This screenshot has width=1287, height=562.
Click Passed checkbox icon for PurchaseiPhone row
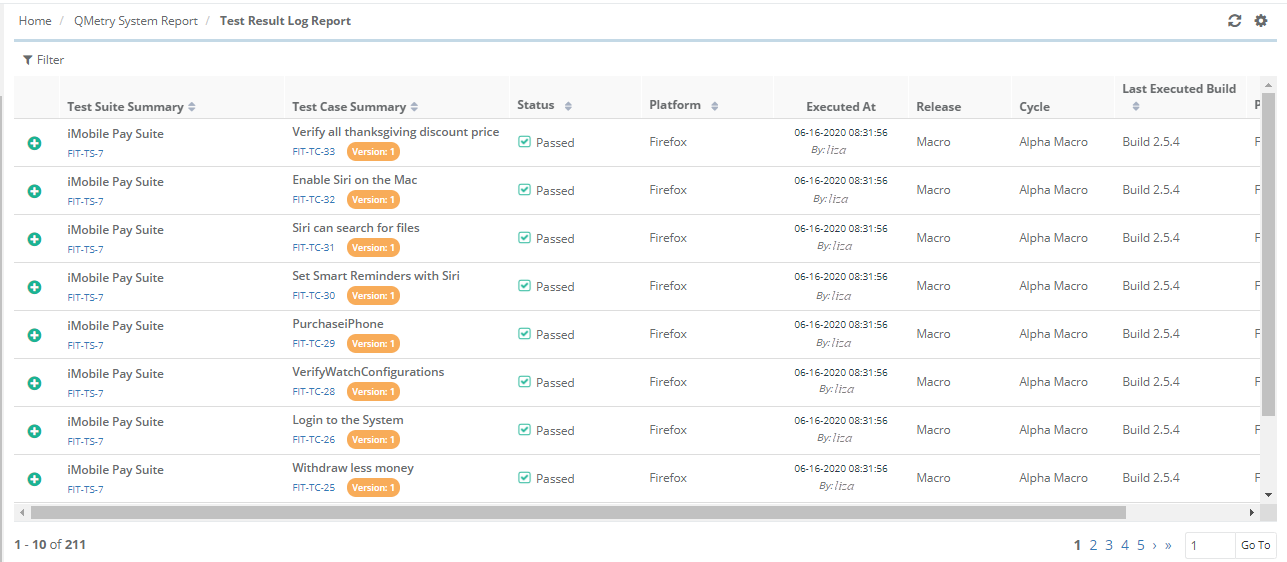[x=524, y=334]
